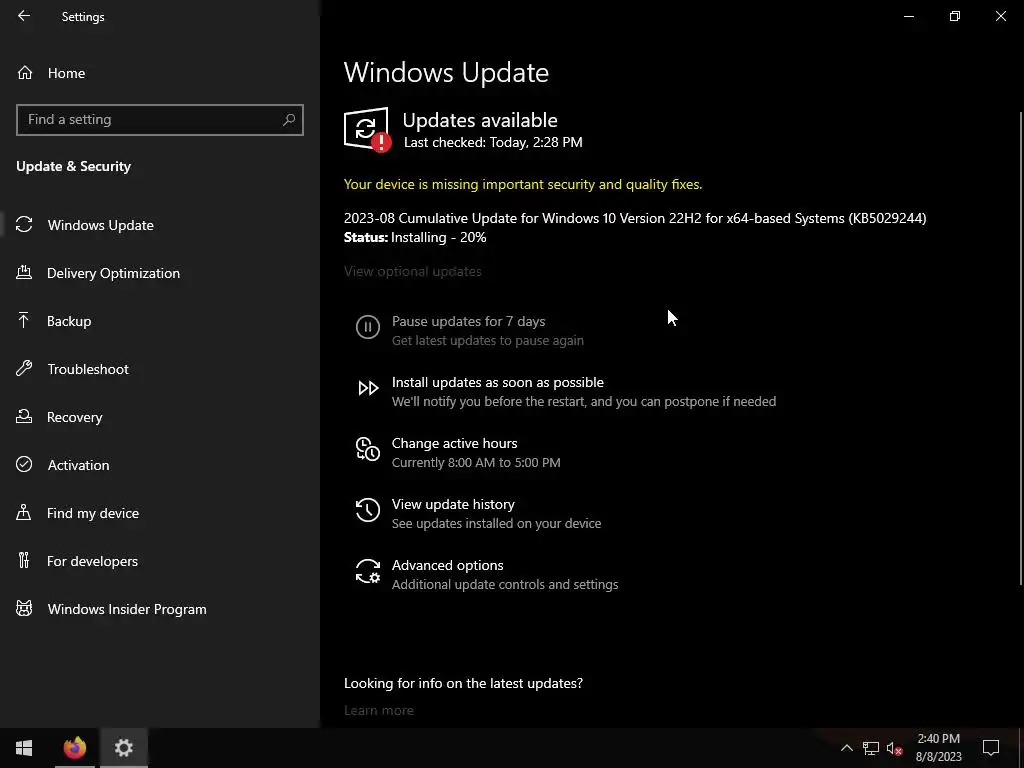Open Advanced options for updates
This screenshot has width=1024, height=768.
[x=447, y=565]
